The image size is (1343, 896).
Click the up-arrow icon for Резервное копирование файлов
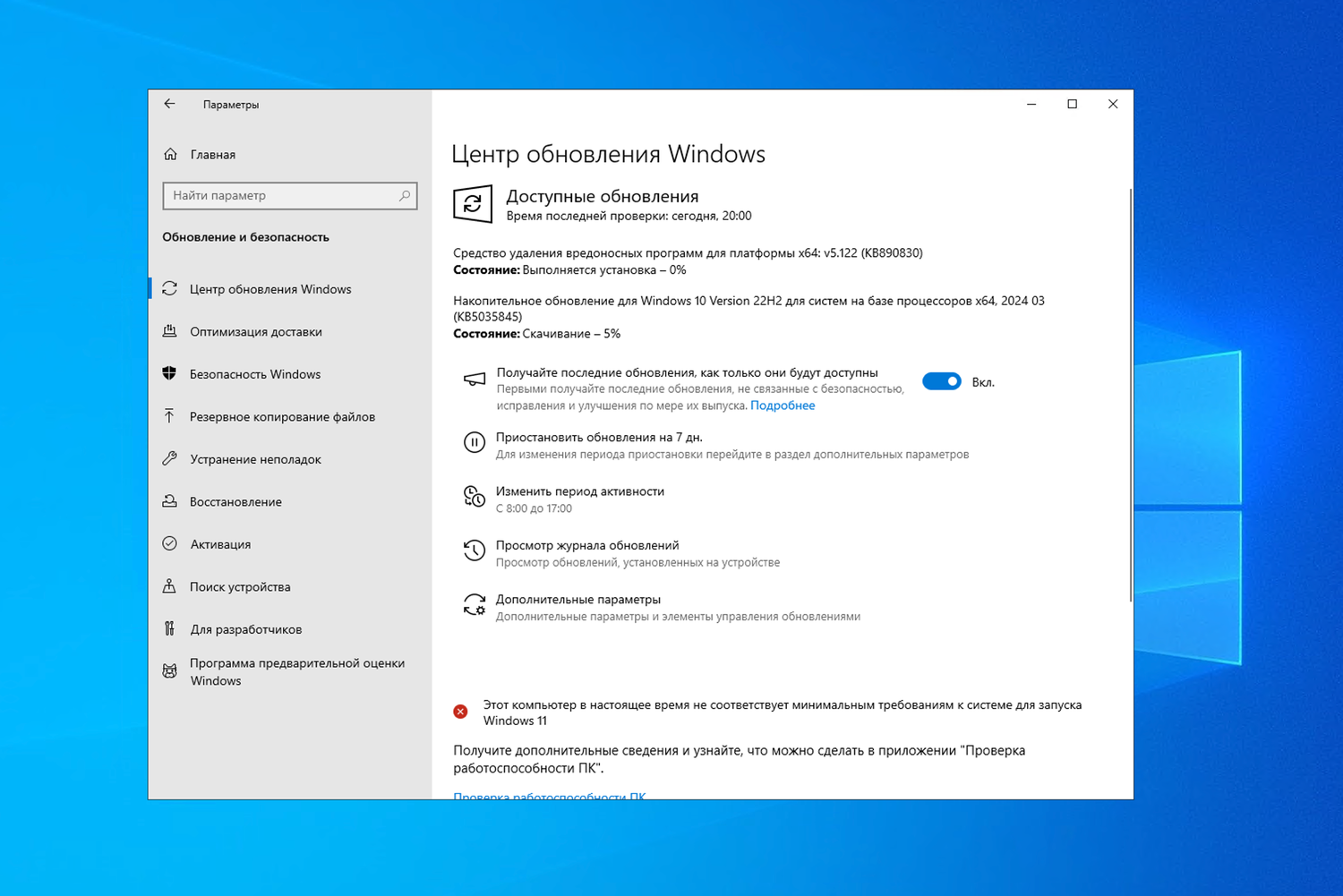(169, 416)
